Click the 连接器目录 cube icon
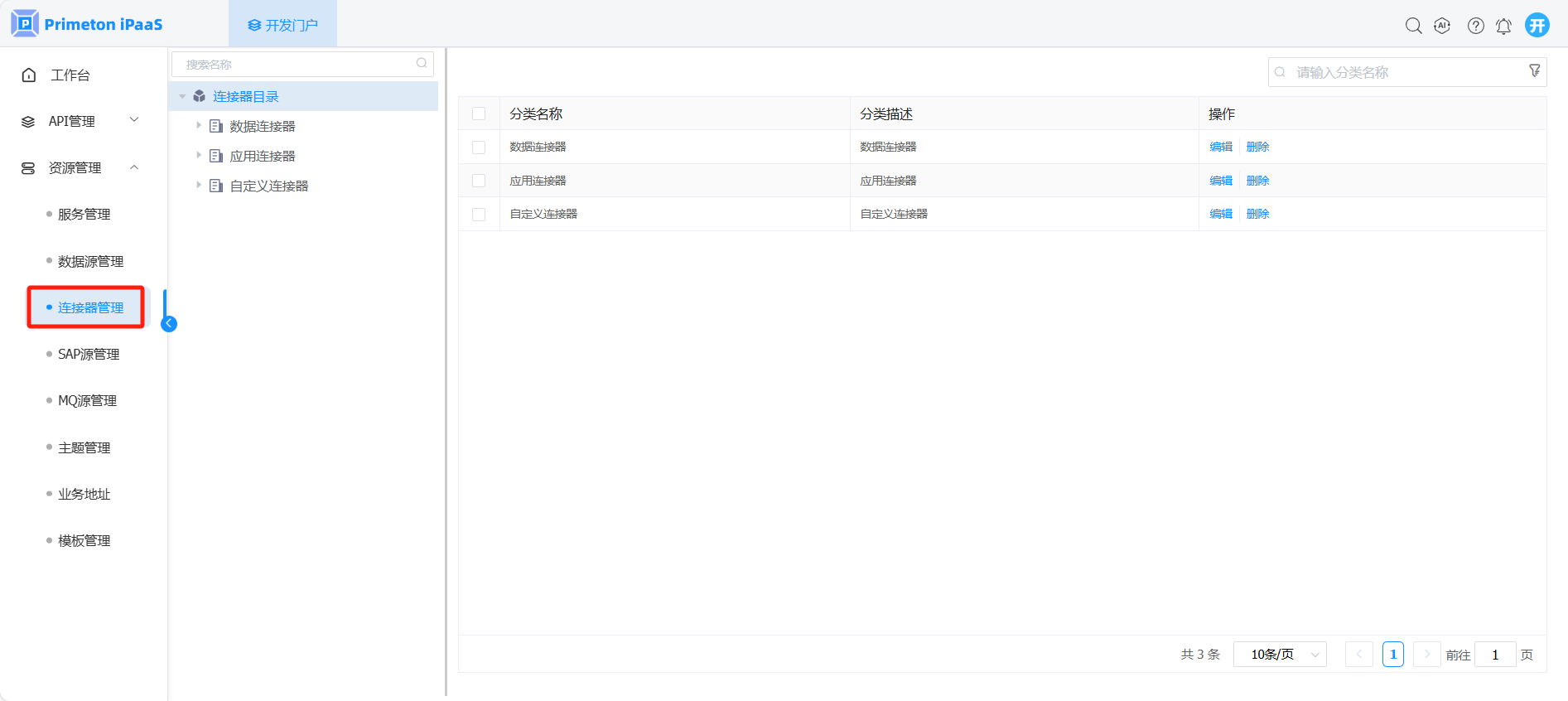This screenshot has height=701, width=1568. pos(200,96)
